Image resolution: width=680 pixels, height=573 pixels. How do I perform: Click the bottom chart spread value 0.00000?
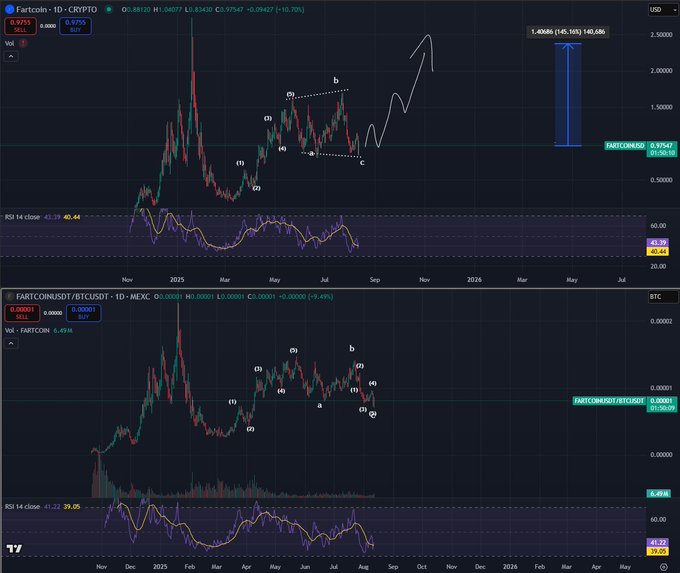coord(53,313)
